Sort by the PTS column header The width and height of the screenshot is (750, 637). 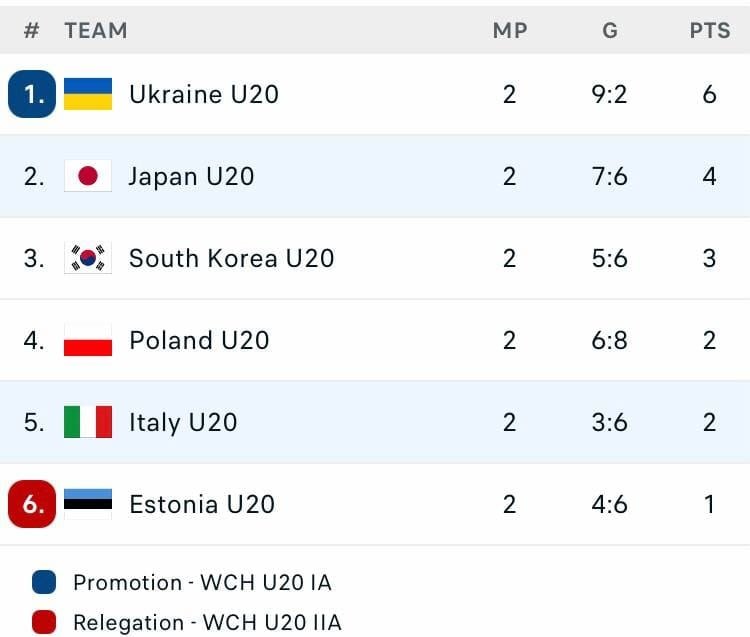pyautogui.click(x=710, y=30)
